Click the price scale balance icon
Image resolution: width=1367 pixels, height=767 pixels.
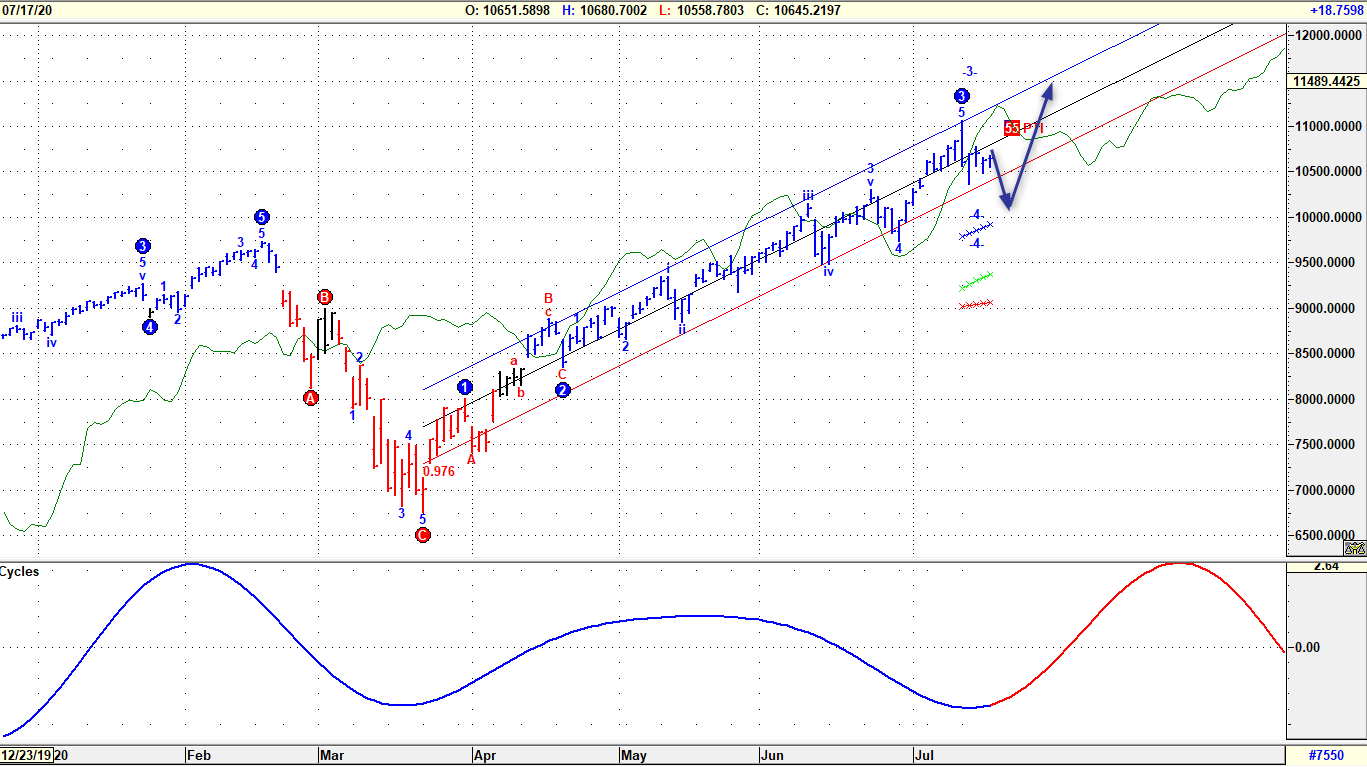pos(1355,548)
